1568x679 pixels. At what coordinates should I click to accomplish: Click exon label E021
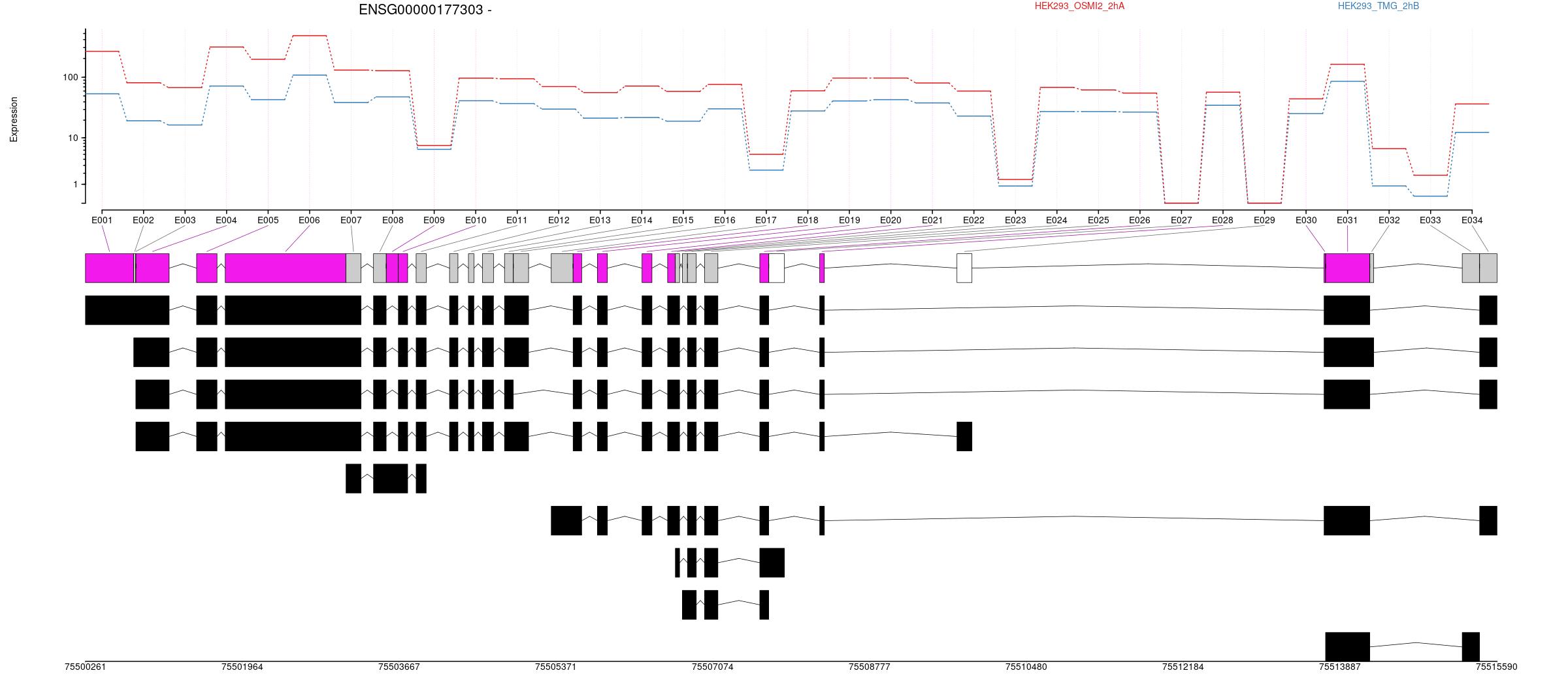932,220
